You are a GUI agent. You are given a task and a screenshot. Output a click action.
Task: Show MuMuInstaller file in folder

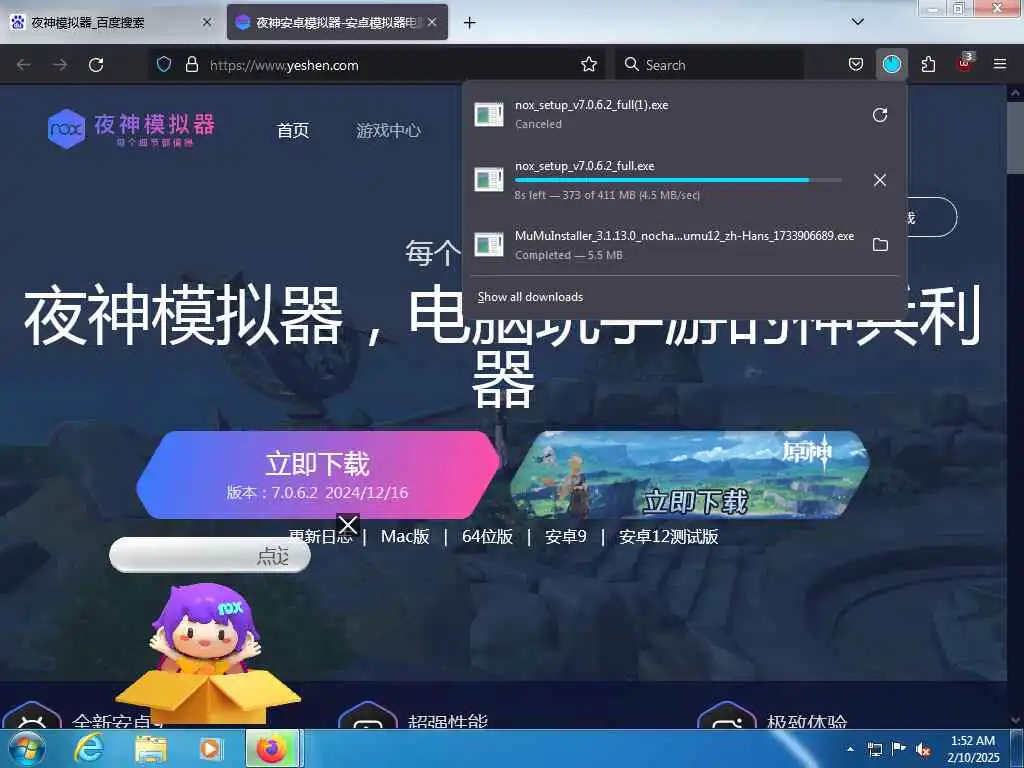tap(880, 245)
